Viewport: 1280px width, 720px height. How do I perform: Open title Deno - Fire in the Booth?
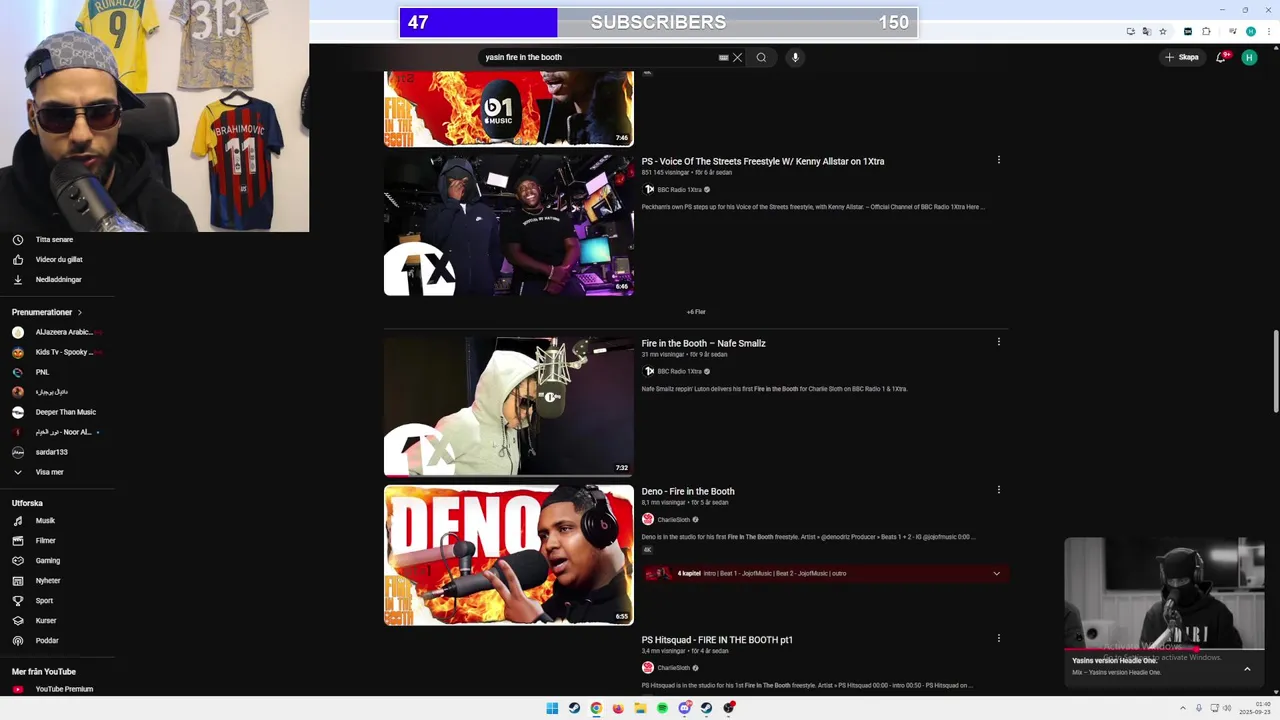click(688, 491)
